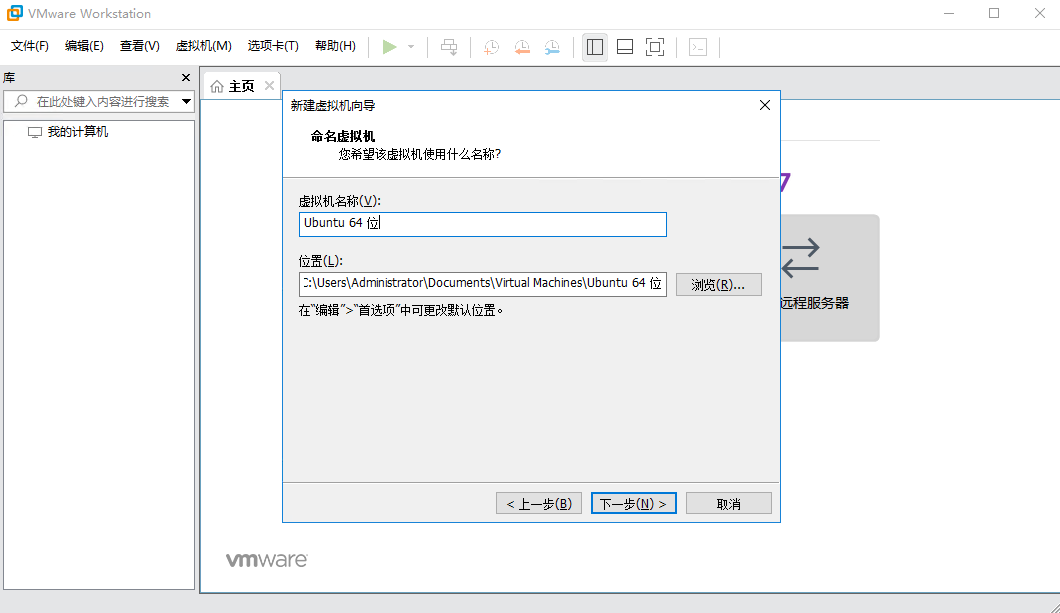The width and height of the screenshot is (1060, 613).
Task: Open the 编辑(E) menu
Action: (84, 46)
